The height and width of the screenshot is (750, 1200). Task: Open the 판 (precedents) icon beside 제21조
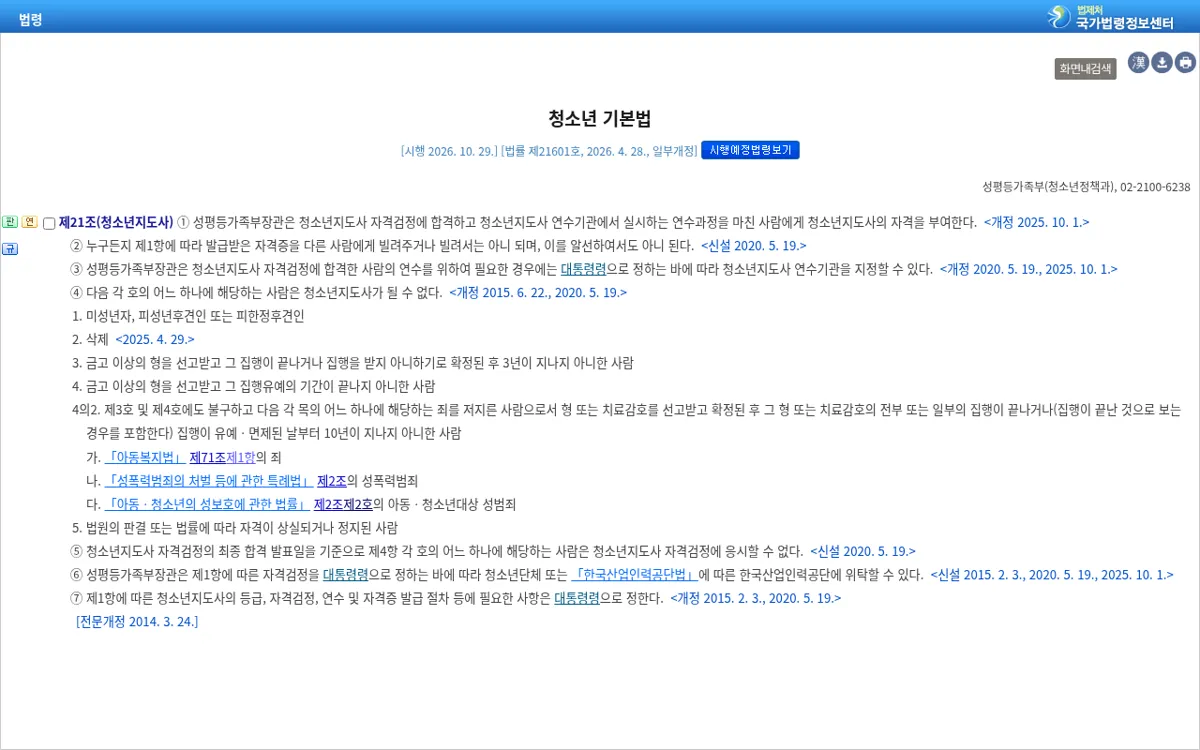[10, 222]
